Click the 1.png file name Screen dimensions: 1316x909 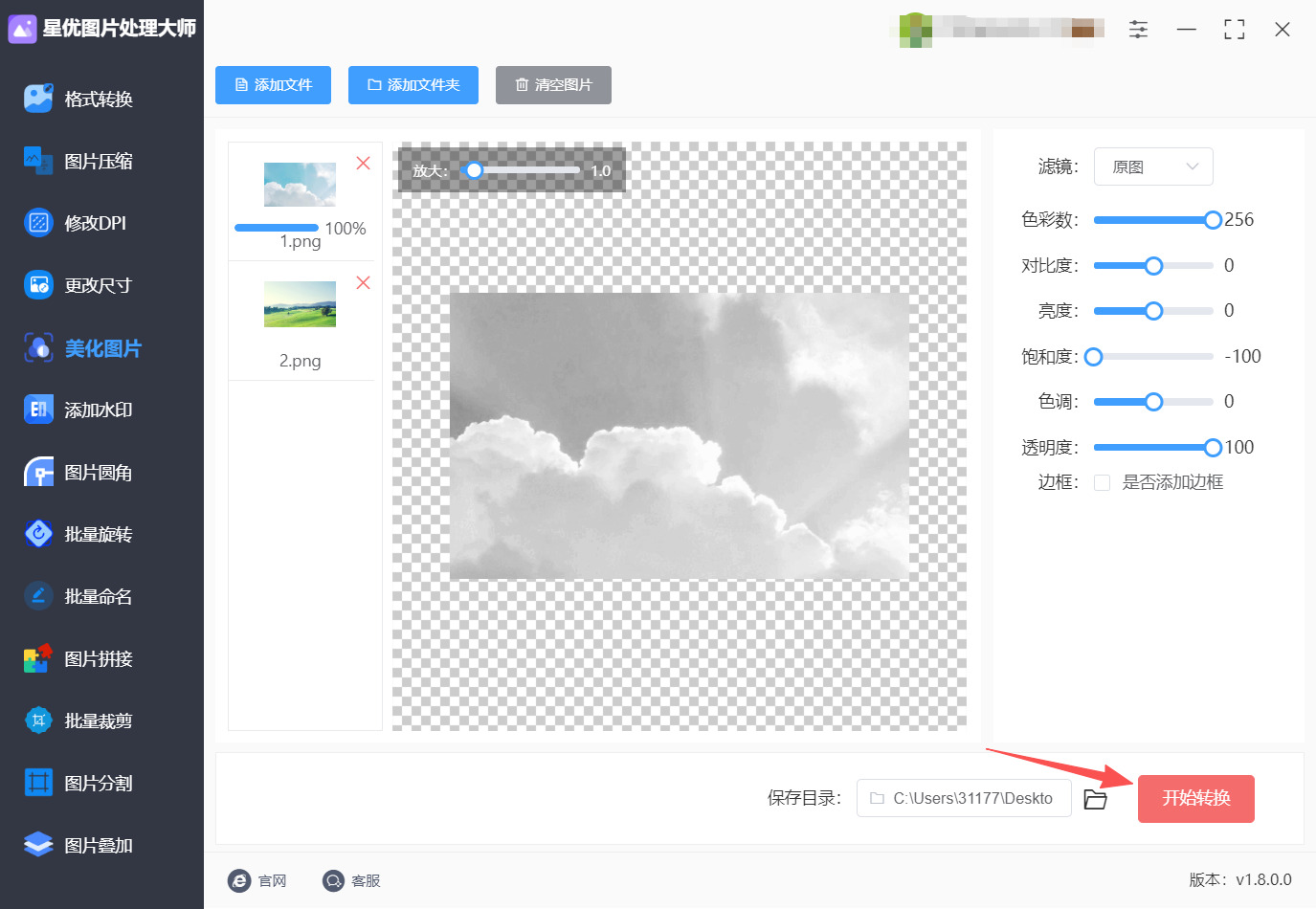(x=300, y=242)
